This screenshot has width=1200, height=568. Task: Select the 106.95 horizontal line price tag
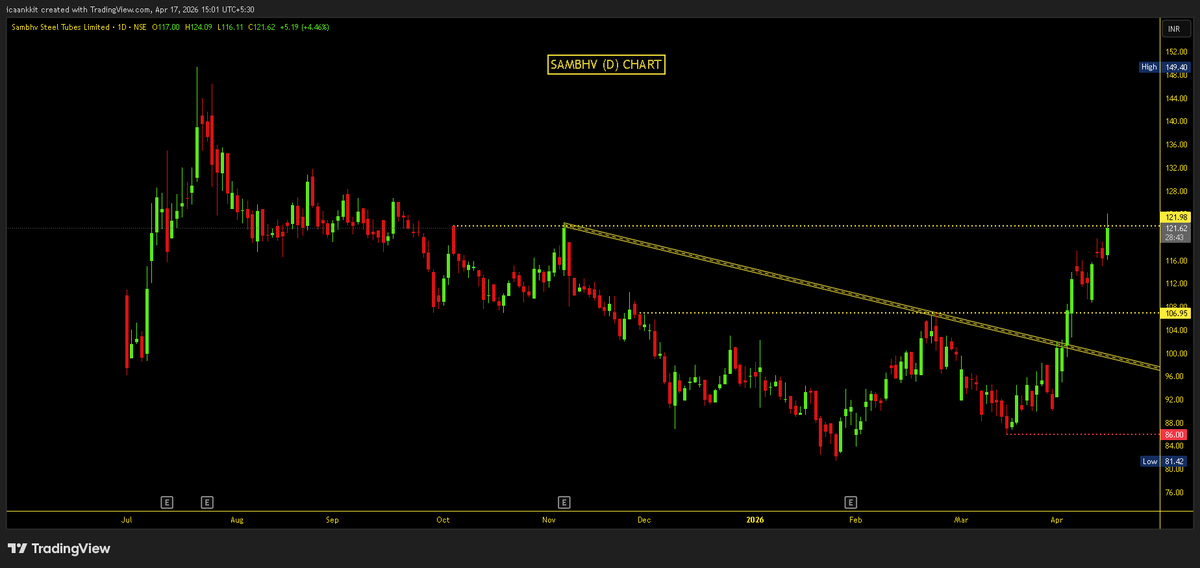(1175, 313)
